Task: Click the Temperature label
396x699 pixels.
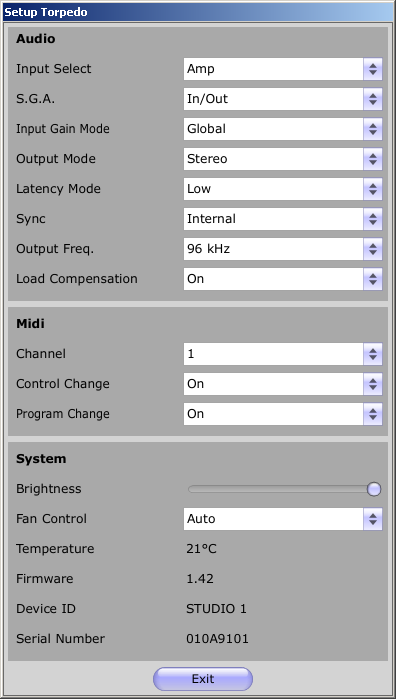Action: [x=55, y=549]
